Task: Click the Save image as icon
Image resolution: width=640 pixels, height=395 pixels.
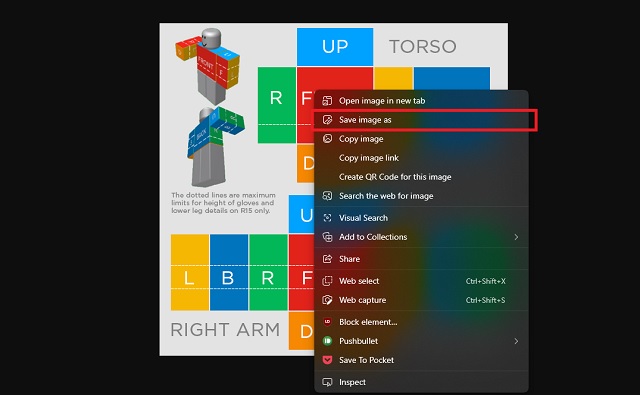Action: click(x=327, y=120)
